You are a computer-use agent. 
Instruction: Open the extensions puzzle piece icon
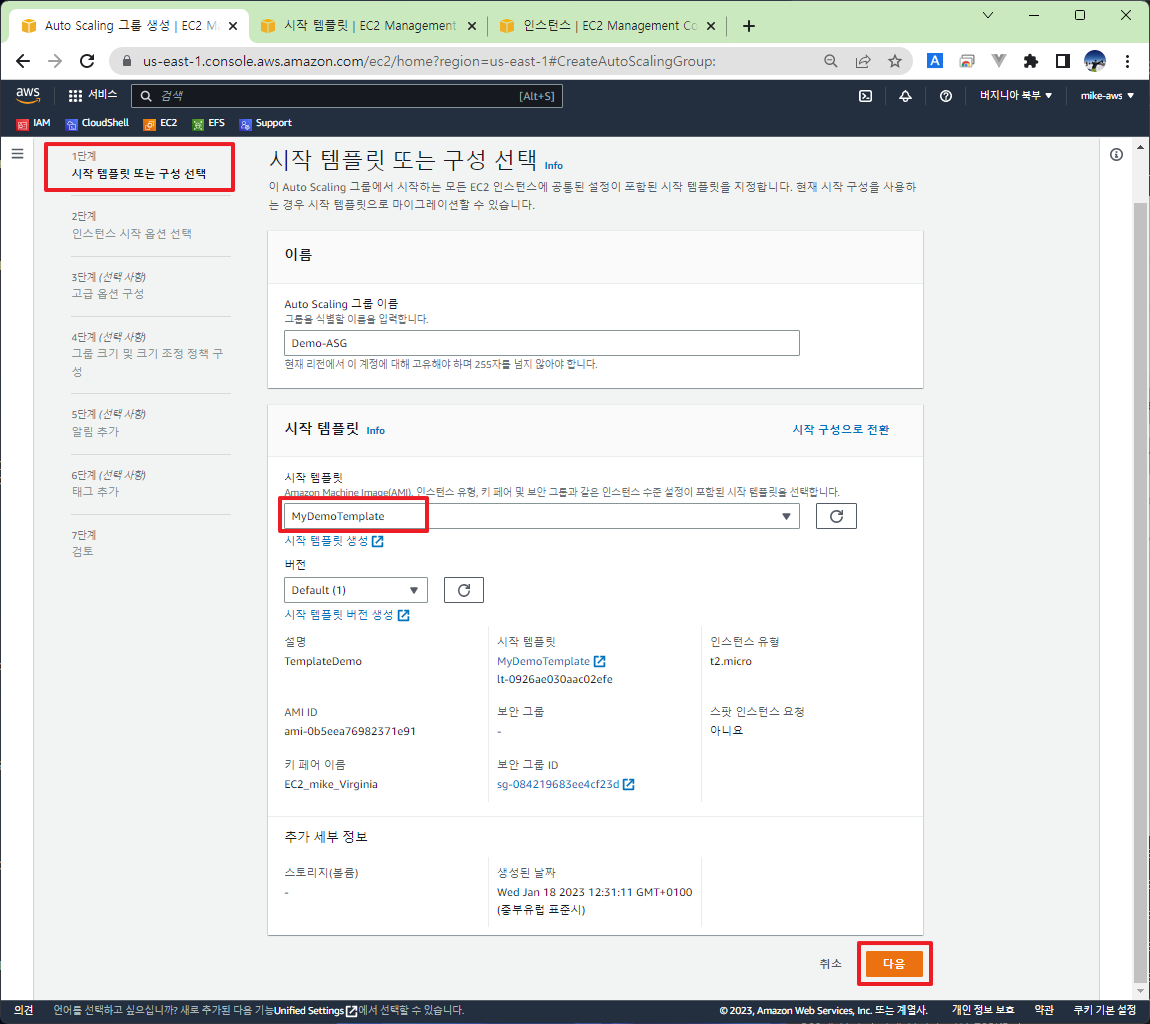point(1030,61)
